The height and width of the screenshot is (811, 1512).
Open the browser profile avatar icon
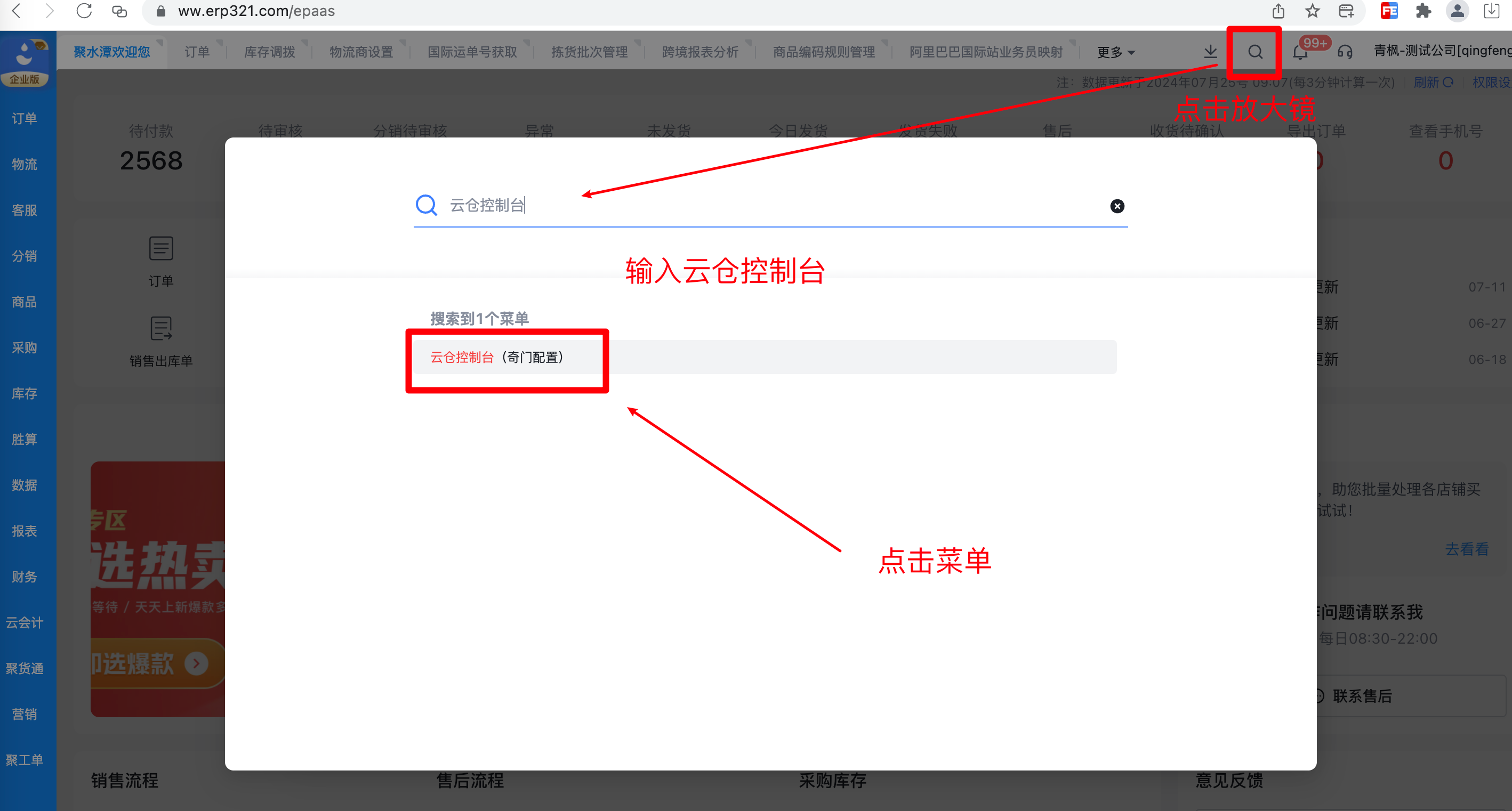coord(1458,11)
